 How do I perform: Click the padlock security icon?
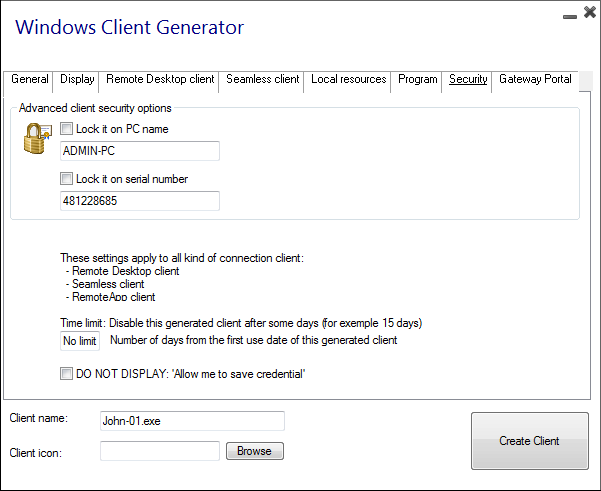[x=37, y=137]
